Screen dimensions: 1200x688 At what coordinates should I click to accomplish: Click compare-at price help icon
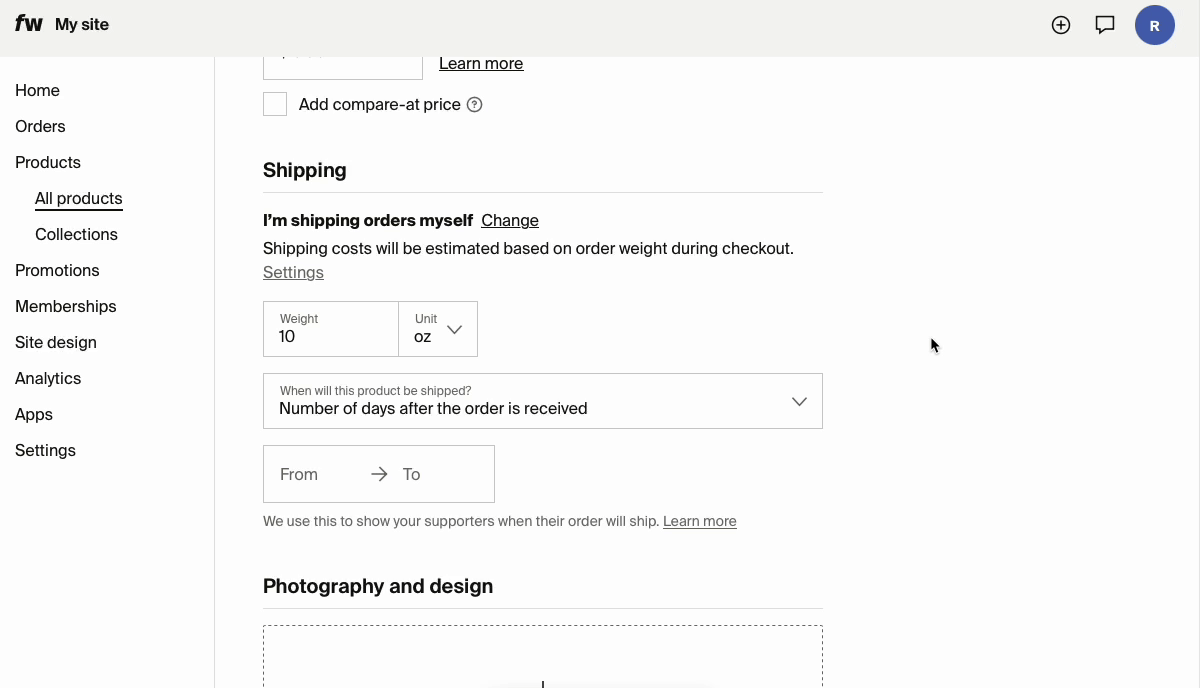[x=475, y=104]
